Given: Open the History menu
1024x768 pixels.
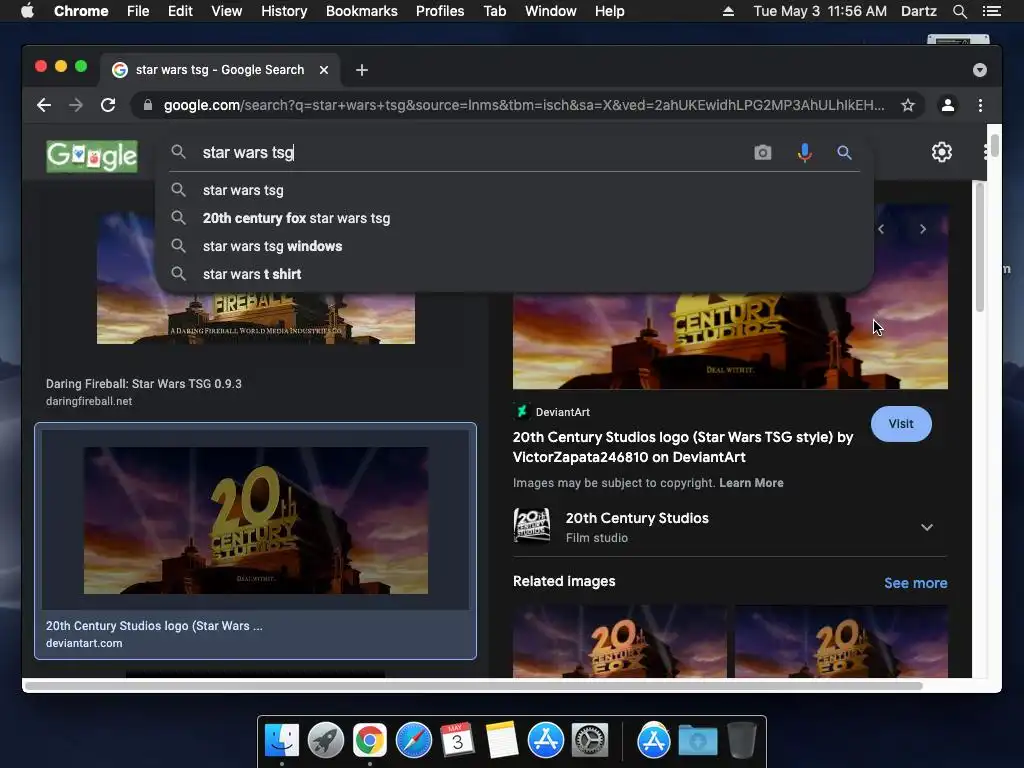Looking at the screenshot, I should 284,11.
